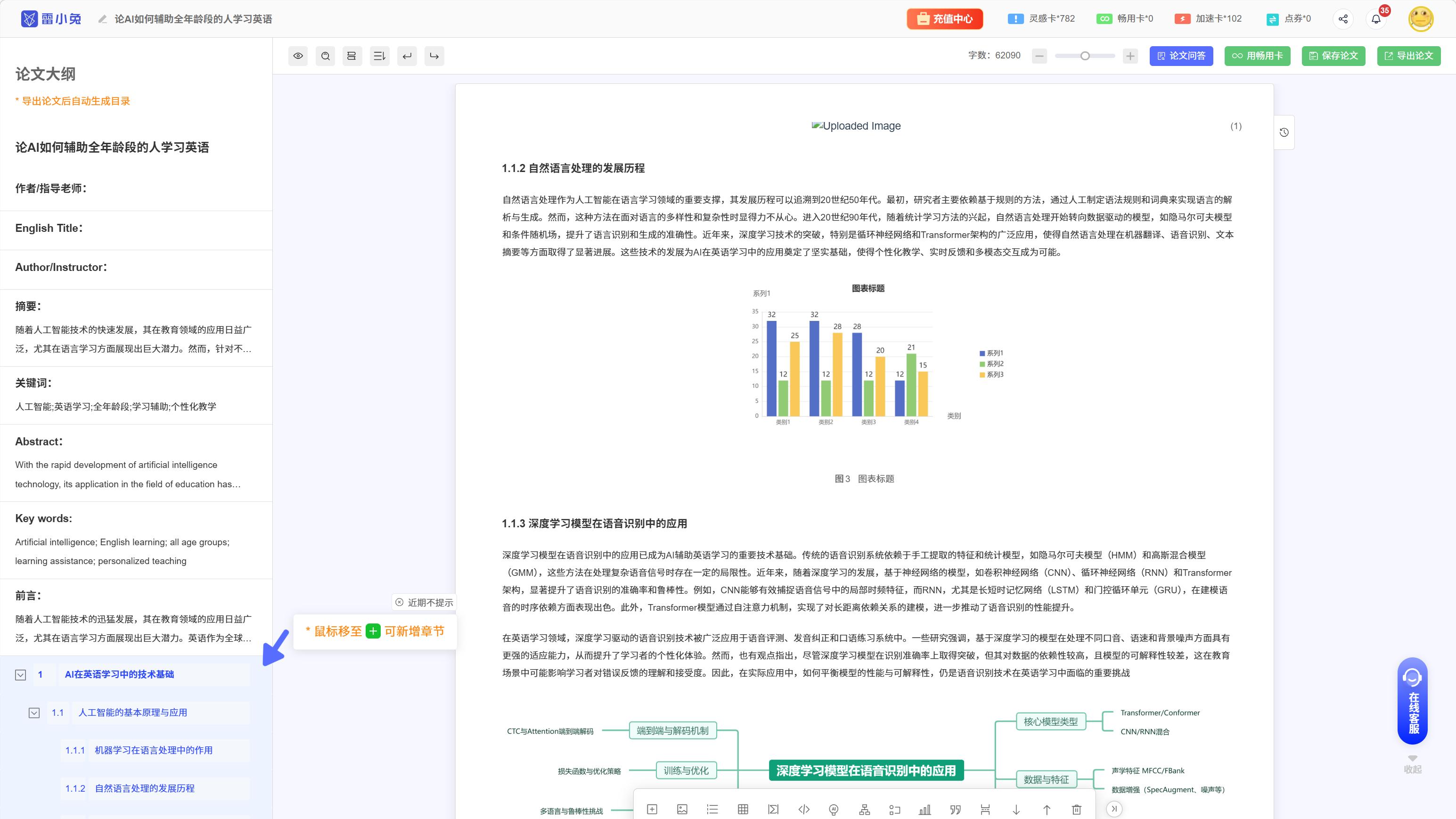Image resolution: width=1456 pixels, height=819 pixels.
Task: Open the search magnifier tool
Action: [325, 56]
